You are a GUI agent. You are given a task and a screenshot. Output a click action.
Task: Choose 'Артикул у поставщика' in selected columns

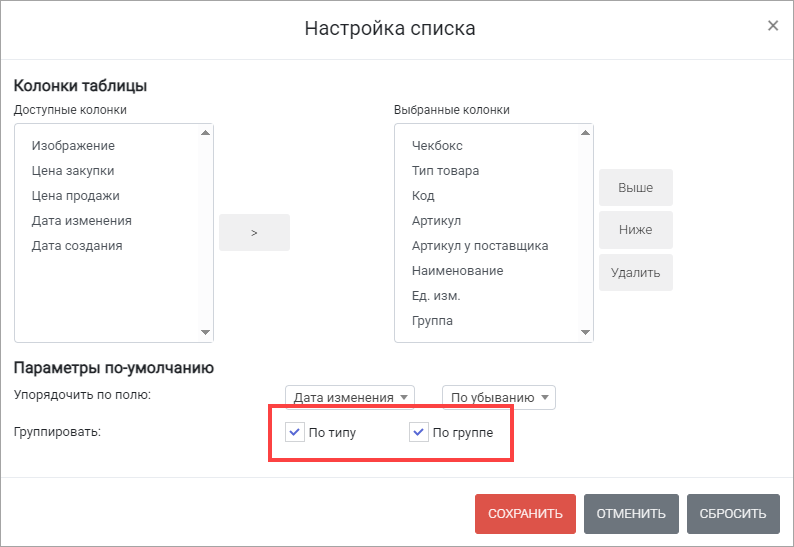click(x=480, y=246)
